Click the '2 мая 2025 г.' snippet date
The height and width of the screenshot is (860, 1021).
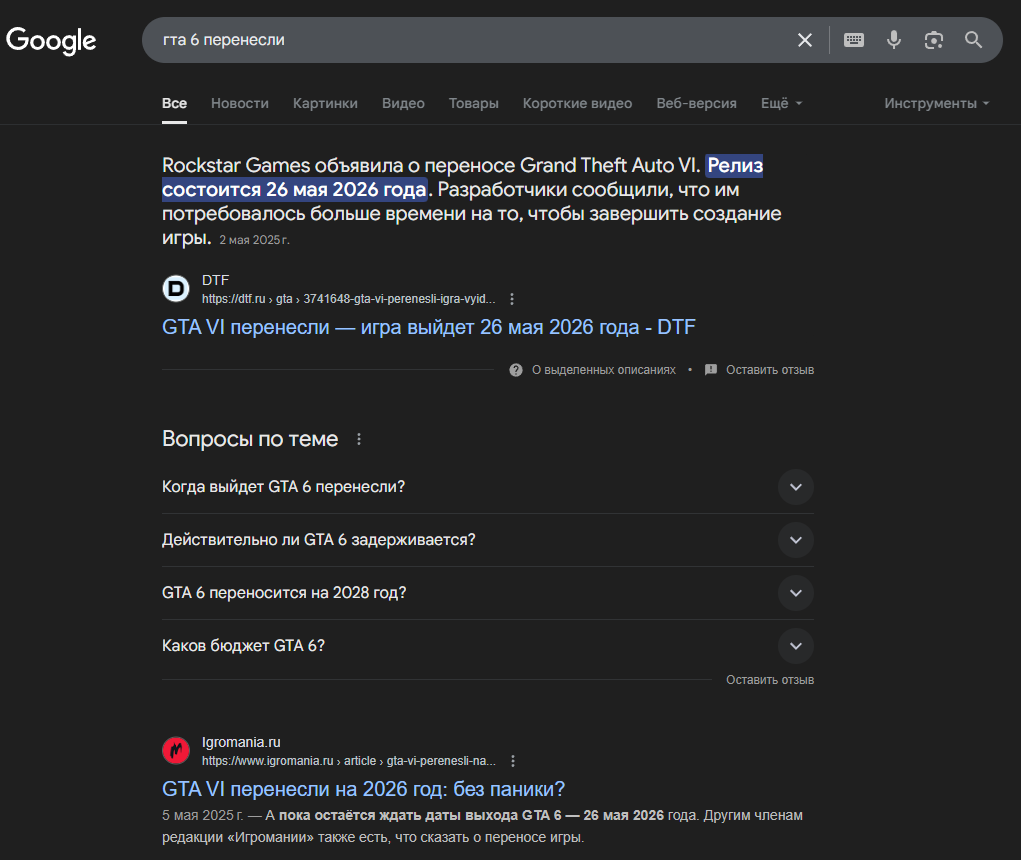(x=255, y=240)
